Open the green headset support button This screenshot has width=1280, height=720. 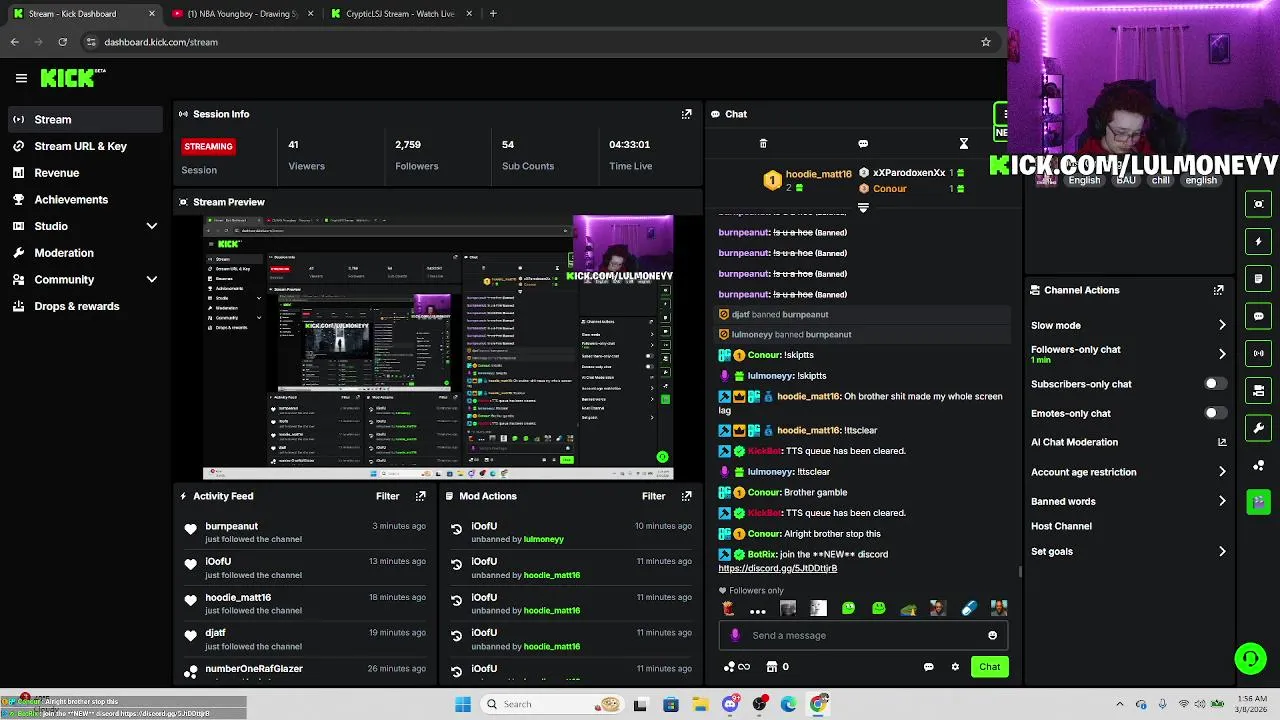(1250, 659)
